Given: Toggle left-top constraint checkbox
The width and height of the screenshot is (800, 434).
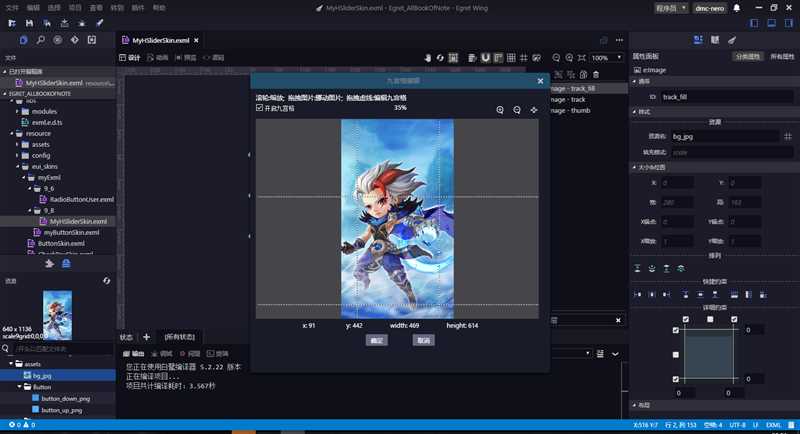Looking at the screenshot, I should tap(676, 330).
